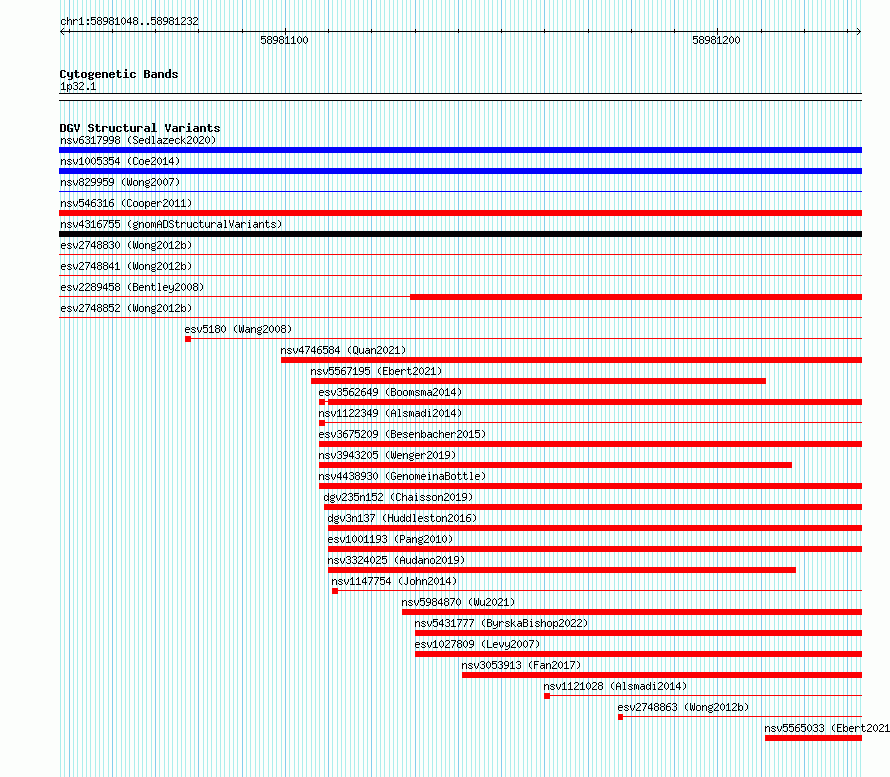Select nsv3324025 (Audano2019) label
The height and width of the screenshot is (777, 890).
pyautogui.click(x=396, y=560)
